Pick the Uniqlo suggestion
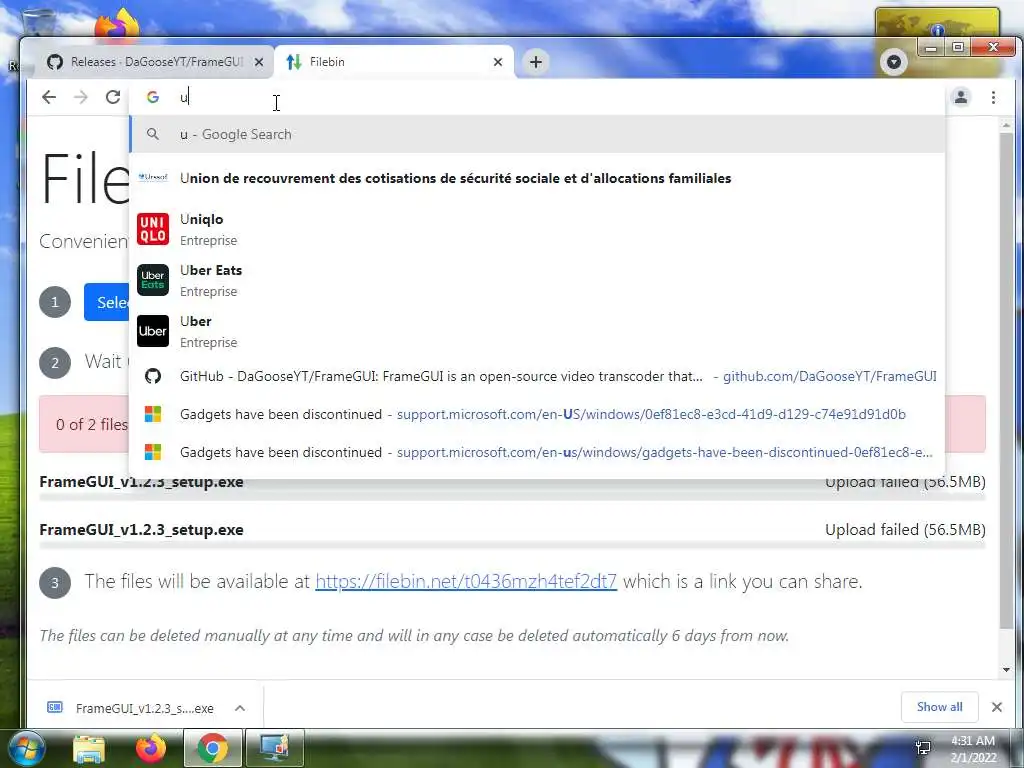This screenshot has height=768, width=1024. tap(537, 229)
